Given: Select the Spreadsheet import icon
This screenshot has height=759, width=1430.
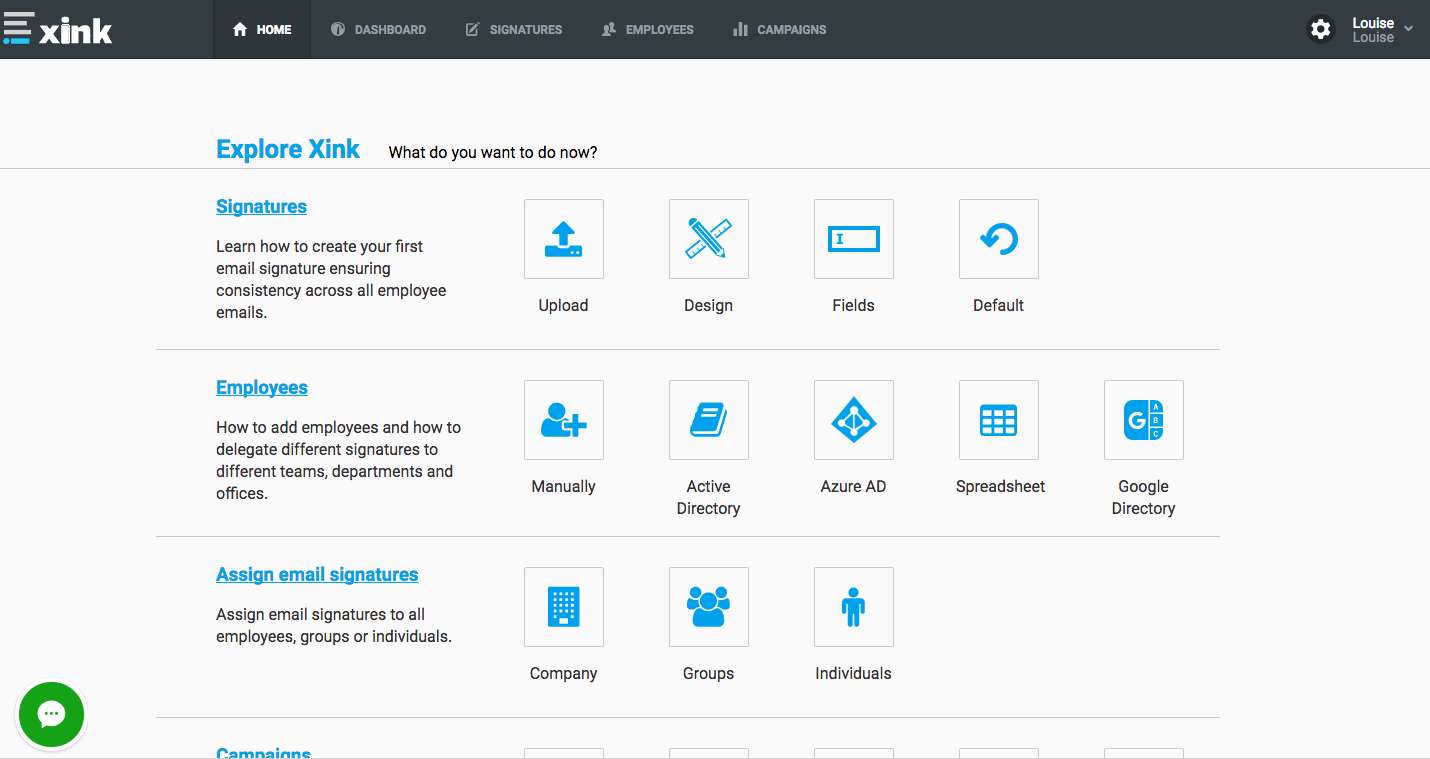Looking at the screenshot, I should click(998, 420).
